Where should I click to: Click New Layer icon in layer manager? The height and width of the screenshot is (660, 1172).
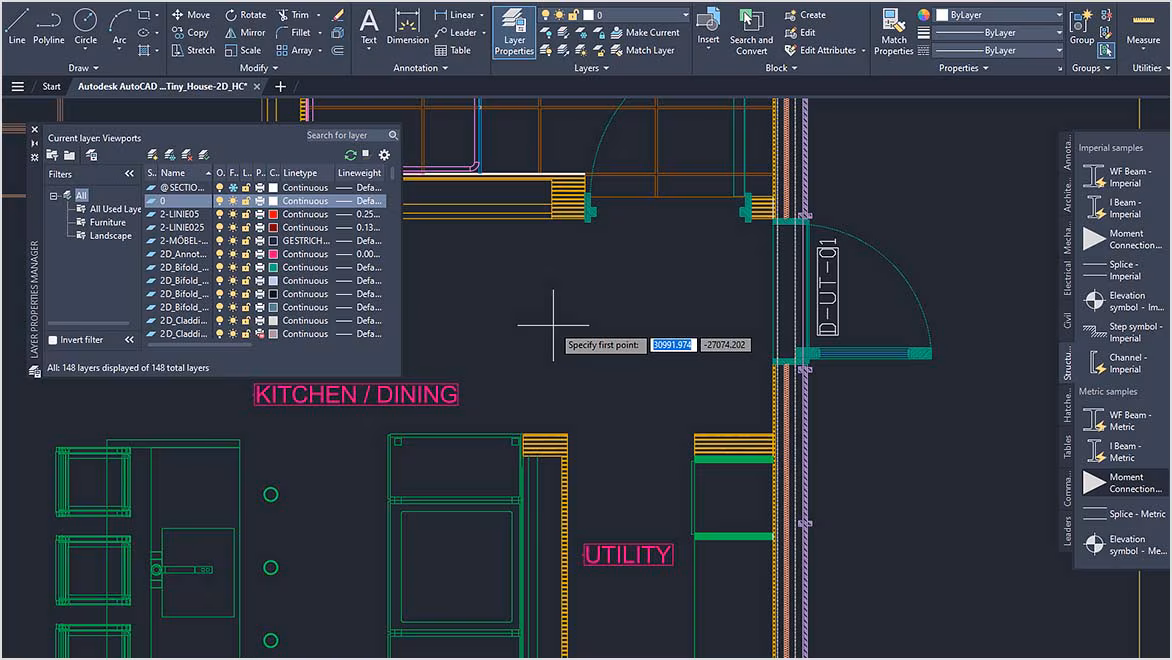tap(152, 155)
